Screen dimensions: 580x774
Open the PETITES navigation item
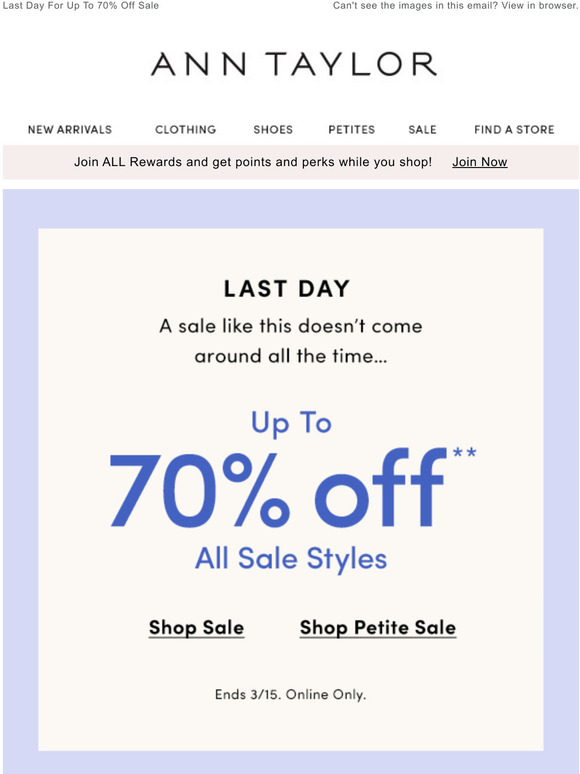click(351, 130)
